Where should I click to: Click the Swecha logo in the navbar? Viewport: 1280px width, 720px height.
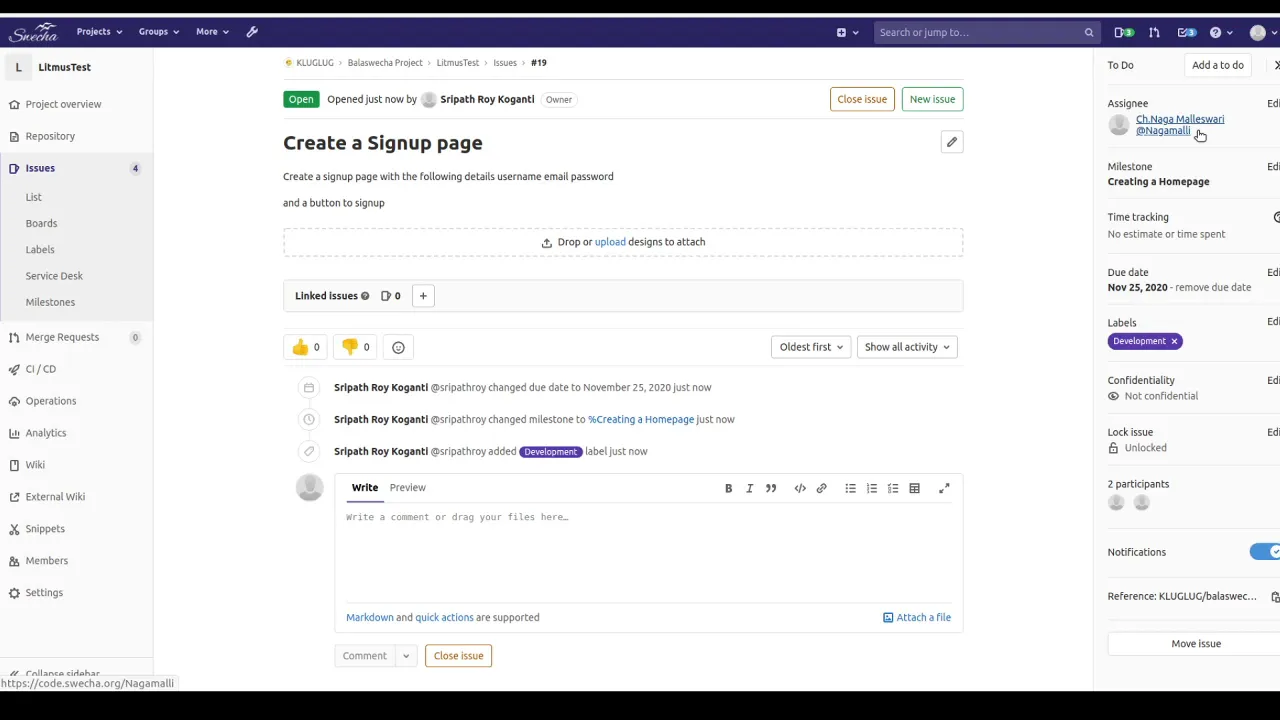[34, 32]
